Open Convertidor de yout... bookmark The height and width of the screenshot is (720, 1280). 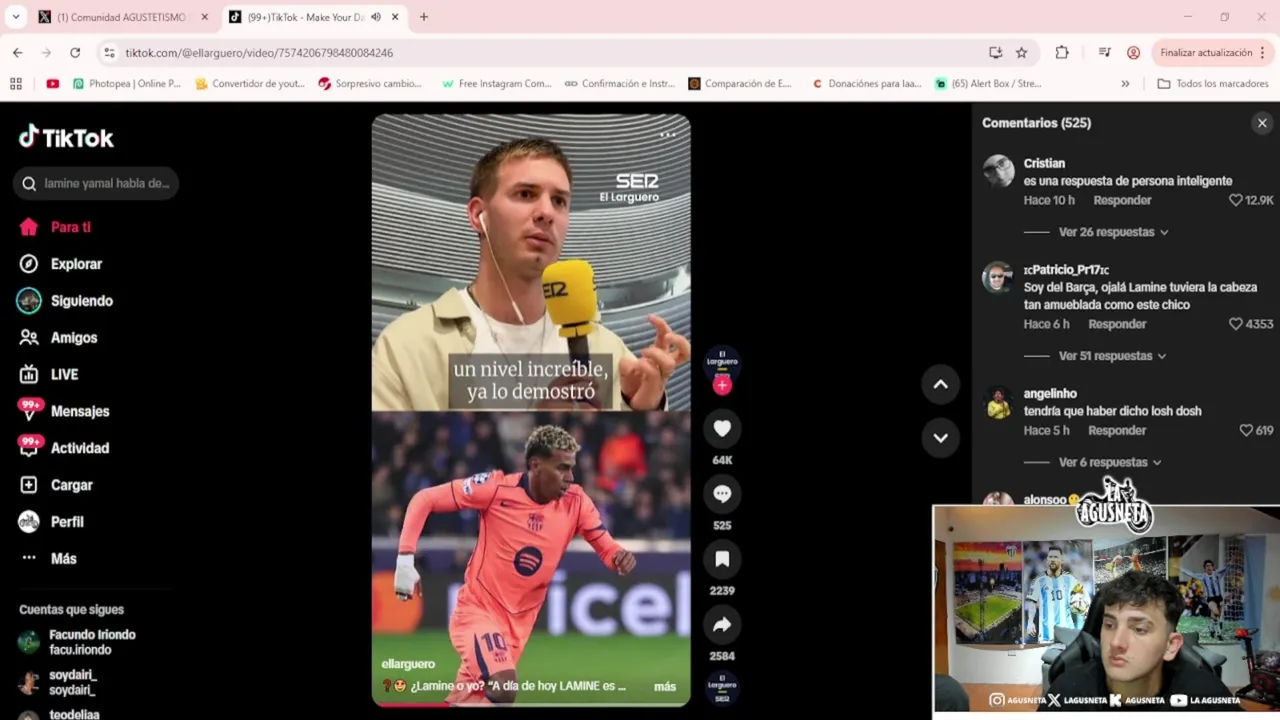[250, 84]
